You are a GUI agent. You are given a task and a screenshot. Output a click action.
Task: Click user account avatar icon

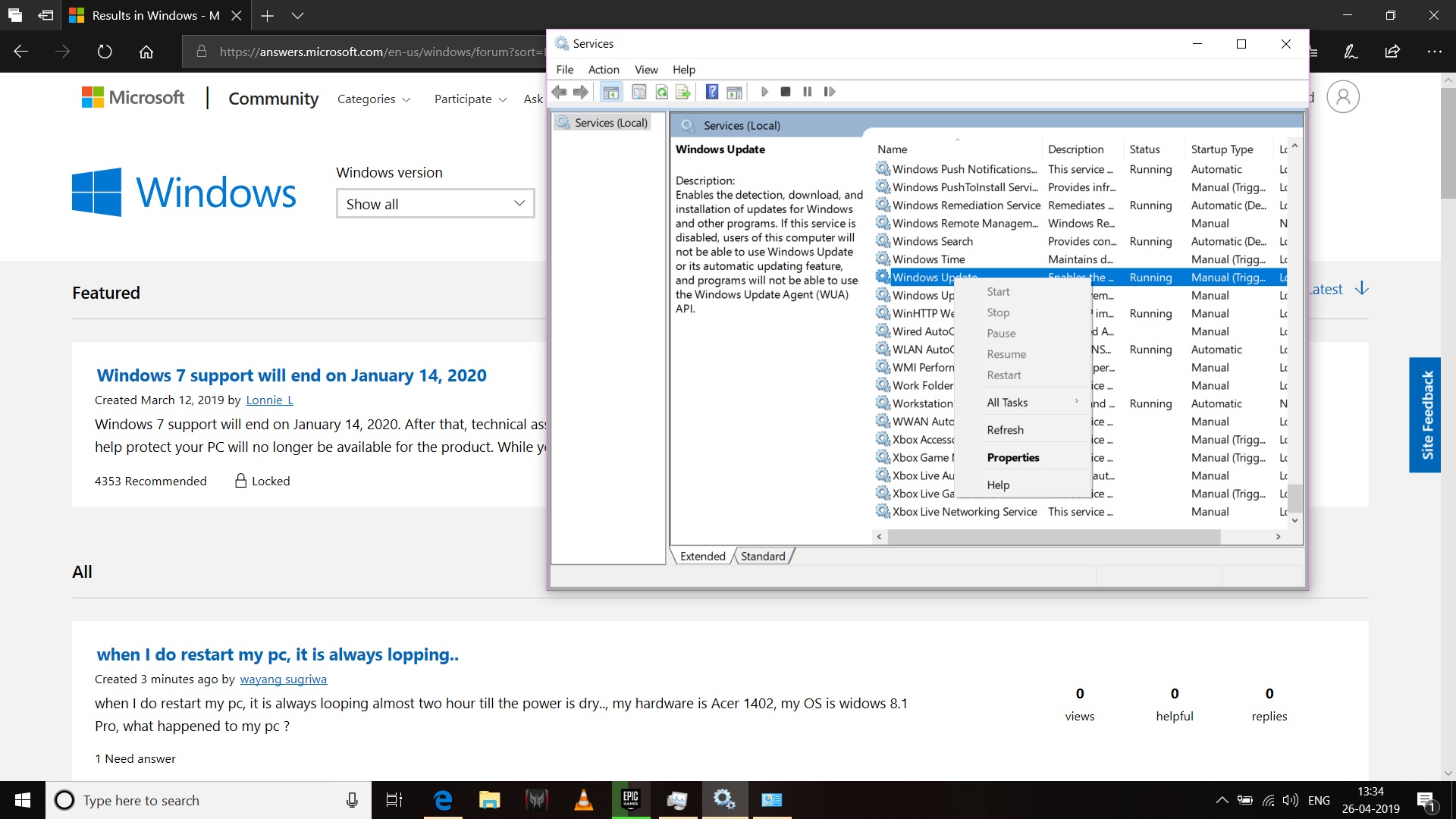click(1343, 97)
